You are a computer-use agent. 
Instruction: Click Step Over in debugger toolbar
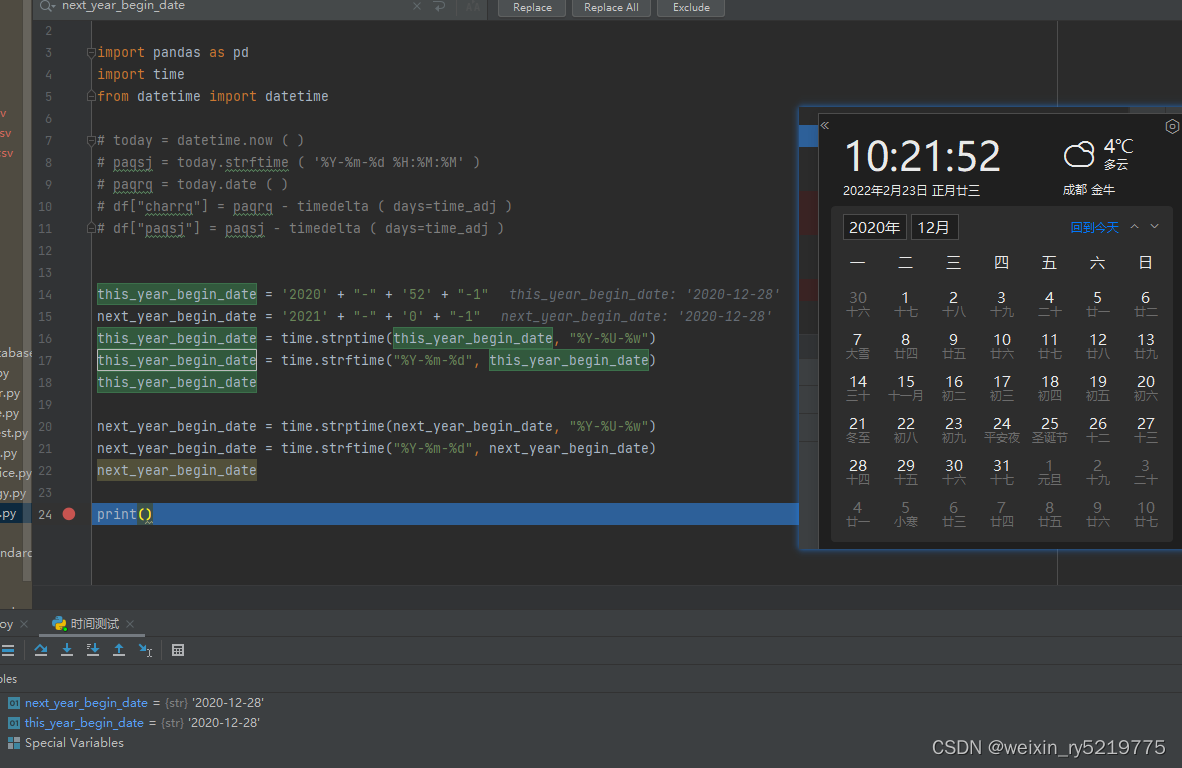point(41,650)
